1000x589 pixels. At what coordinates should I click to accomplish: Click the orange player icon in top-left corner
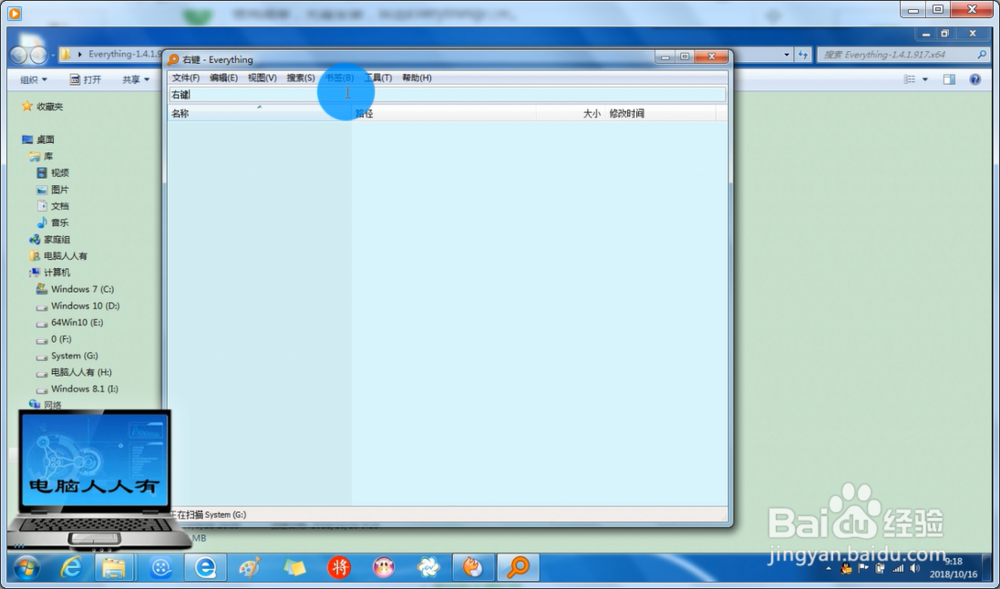point(14,13)
